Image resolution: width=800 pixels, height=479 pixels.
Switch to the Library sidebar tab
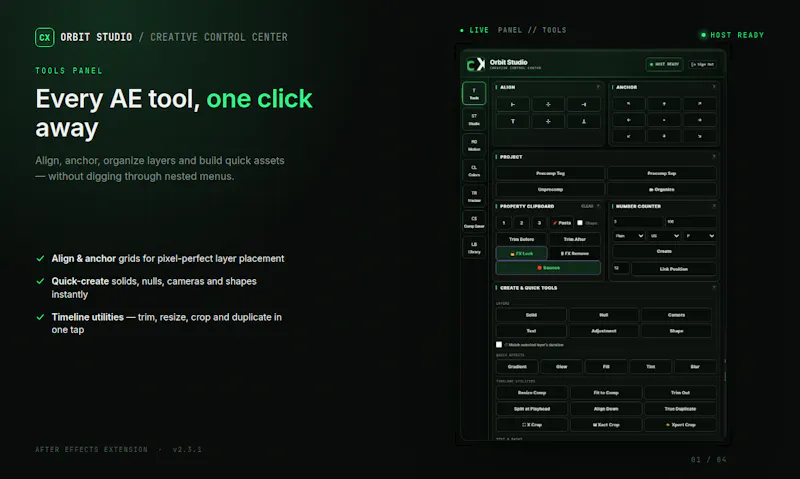pos(474,248)
